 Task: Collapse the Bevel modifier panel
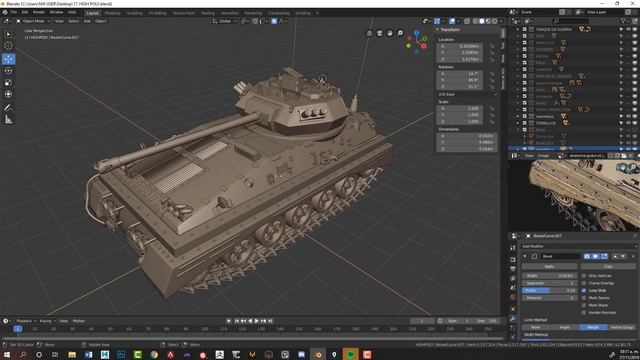[x=525, y=256]
